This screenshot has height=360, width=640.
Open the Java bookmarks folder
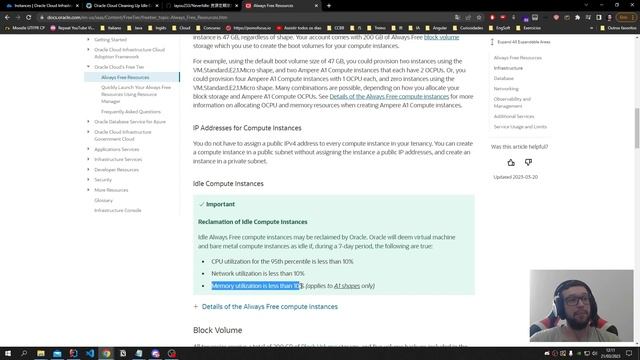pos(135,28)
